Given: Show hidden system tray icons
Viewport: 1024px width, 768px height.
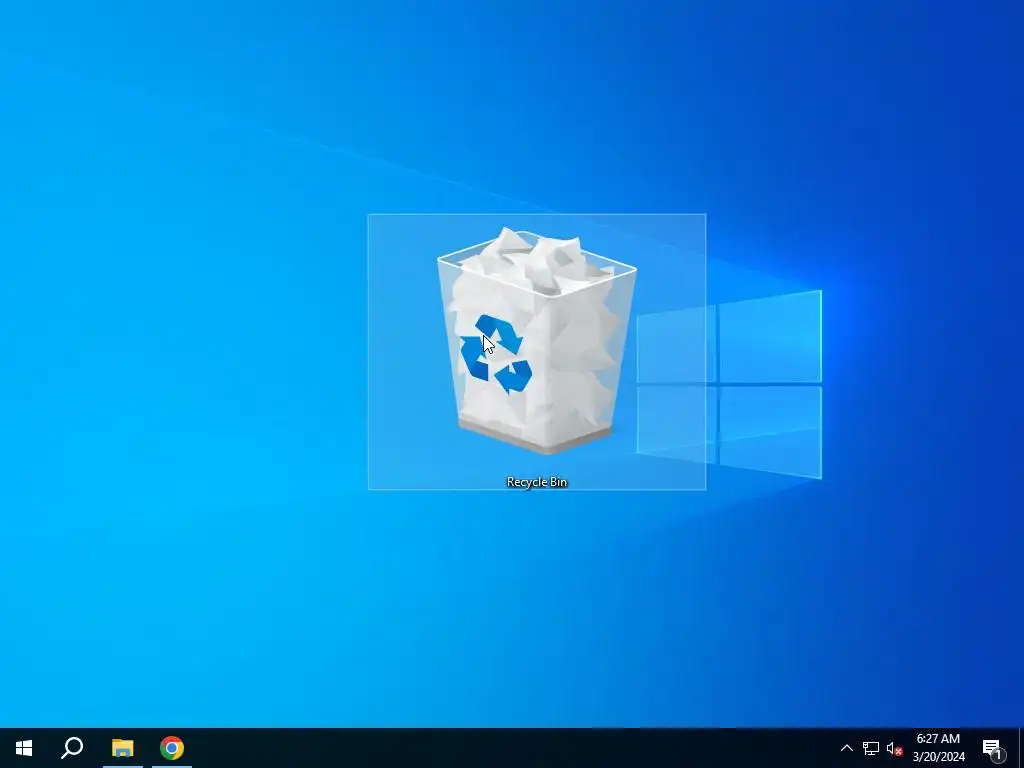Looking at the screenshot, I should pos(846,748).
